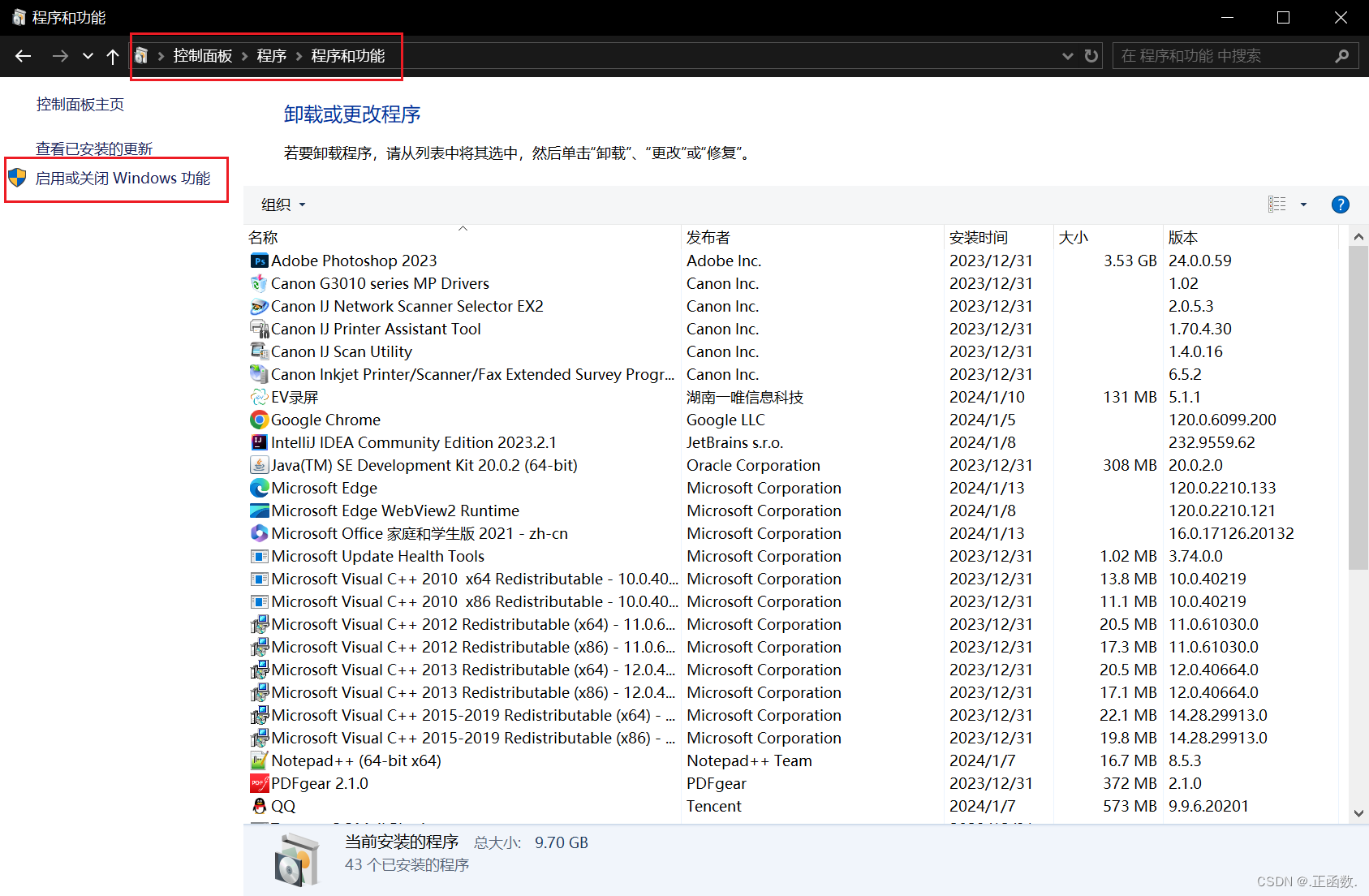Image resolution: width=1369 pixels, height=896 pixels.
Task: Click the list scrollbar down arrow
Action: [1358, 813]
